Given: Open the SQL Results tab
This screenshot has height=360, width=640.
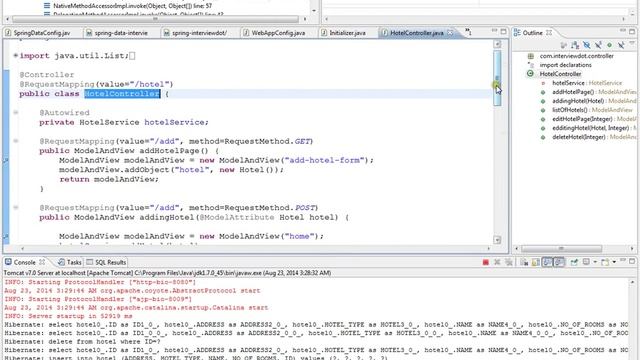Looking at the screenshot, I should coord(107,262).
